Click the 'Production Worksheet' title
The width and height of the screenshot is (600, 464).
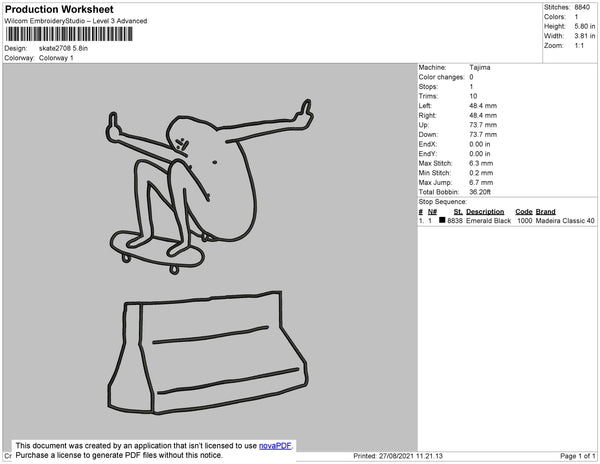pos(59,10)
